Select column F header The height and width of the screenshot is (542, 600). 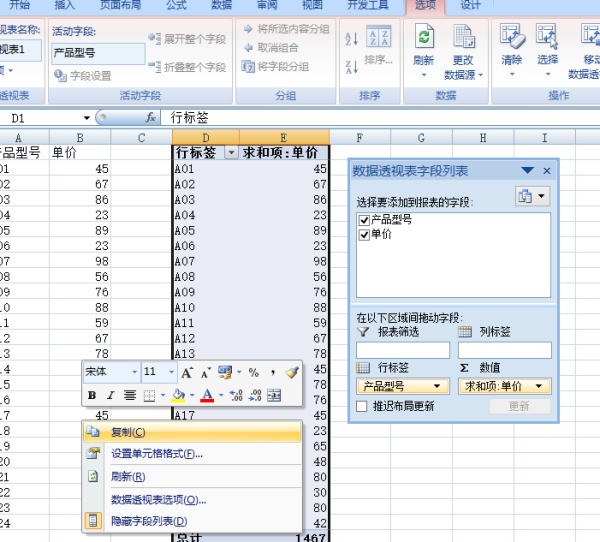coord(360,137)
